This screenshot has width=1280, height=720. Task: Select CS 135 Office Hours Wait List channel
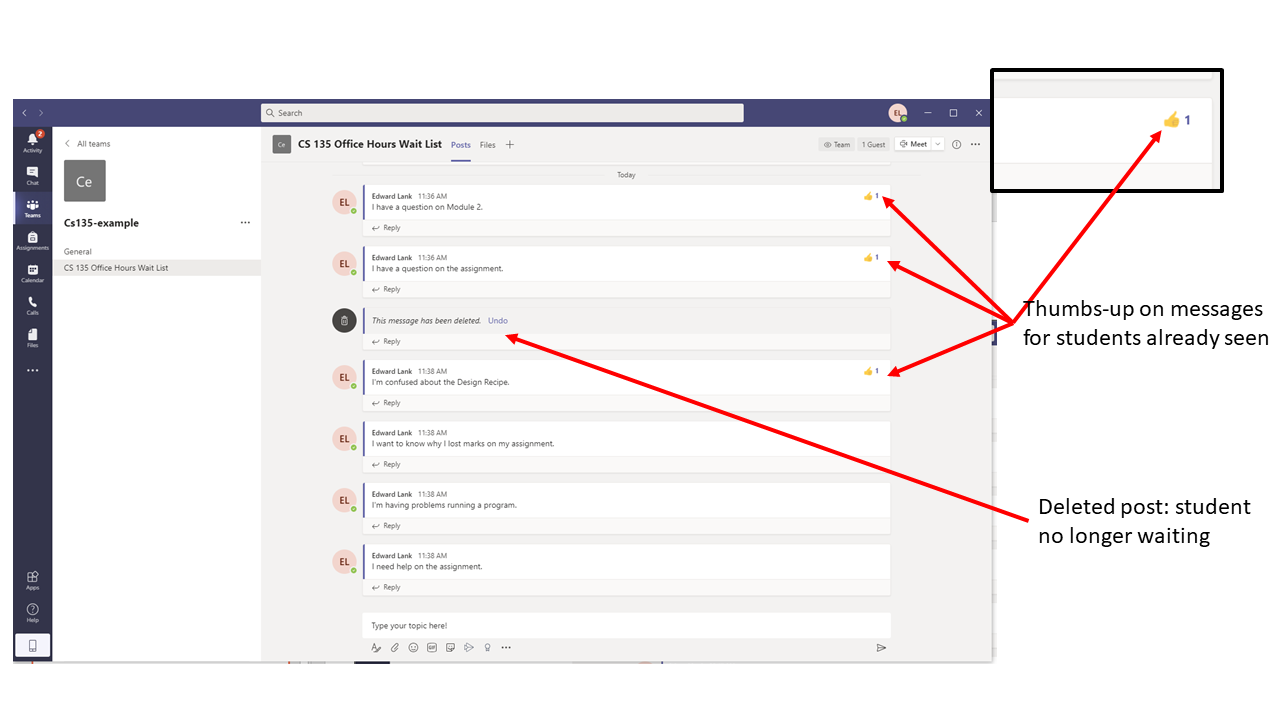click(x=116, y=268)
